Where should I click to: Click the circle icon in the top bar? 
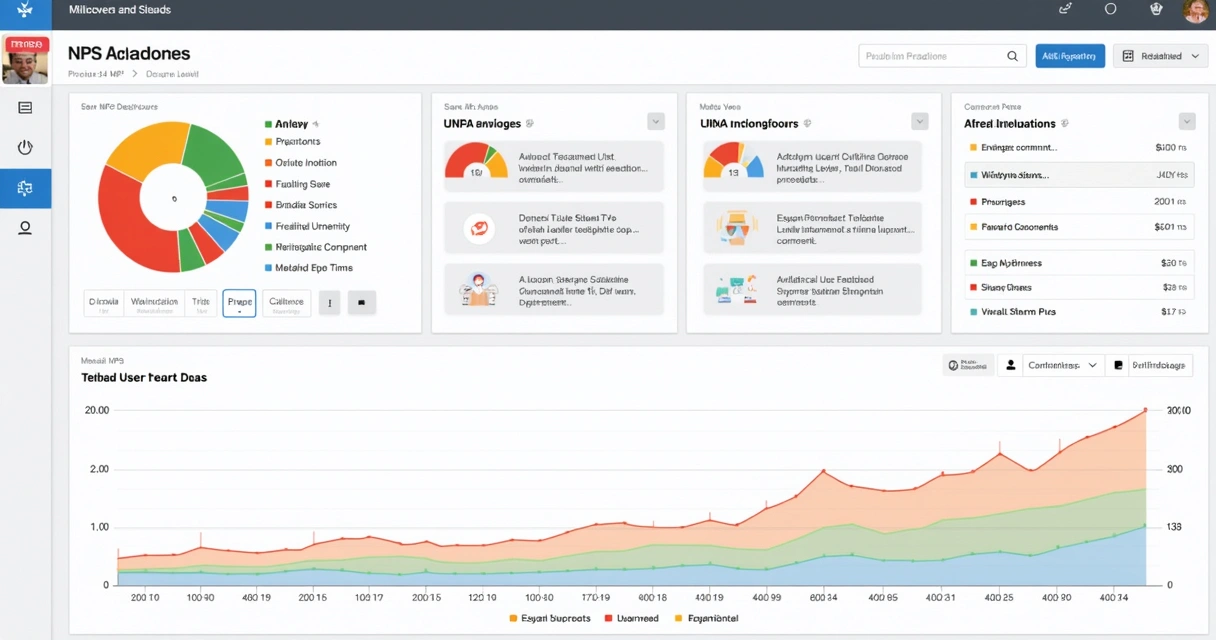click(x=1110, y=9)
